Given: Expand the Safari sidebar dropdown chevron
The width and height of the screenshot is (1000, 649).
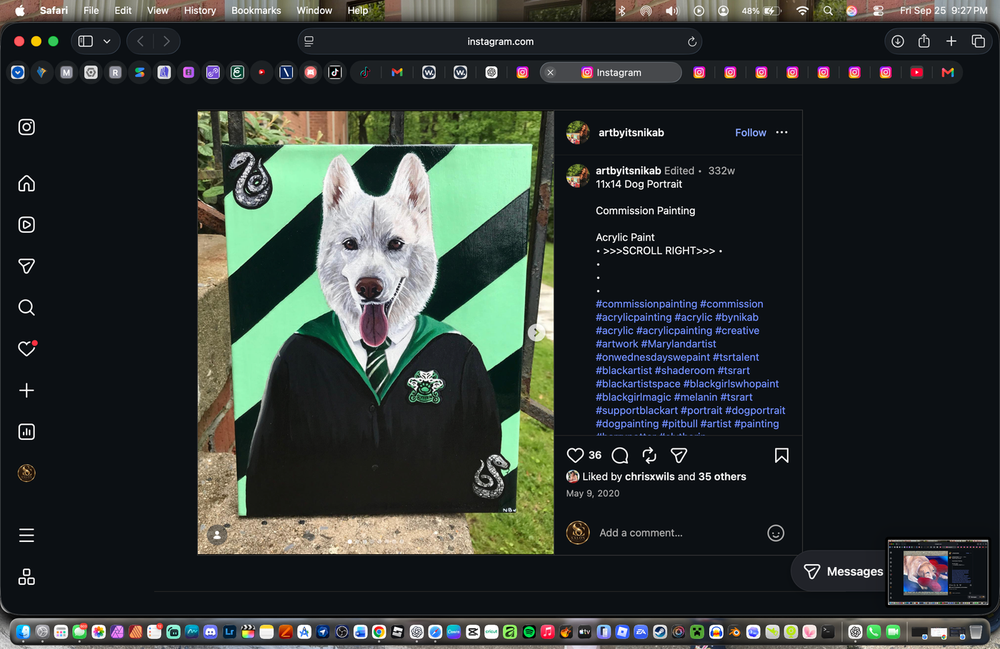Looking at the screenshot, I should (107, 41).
